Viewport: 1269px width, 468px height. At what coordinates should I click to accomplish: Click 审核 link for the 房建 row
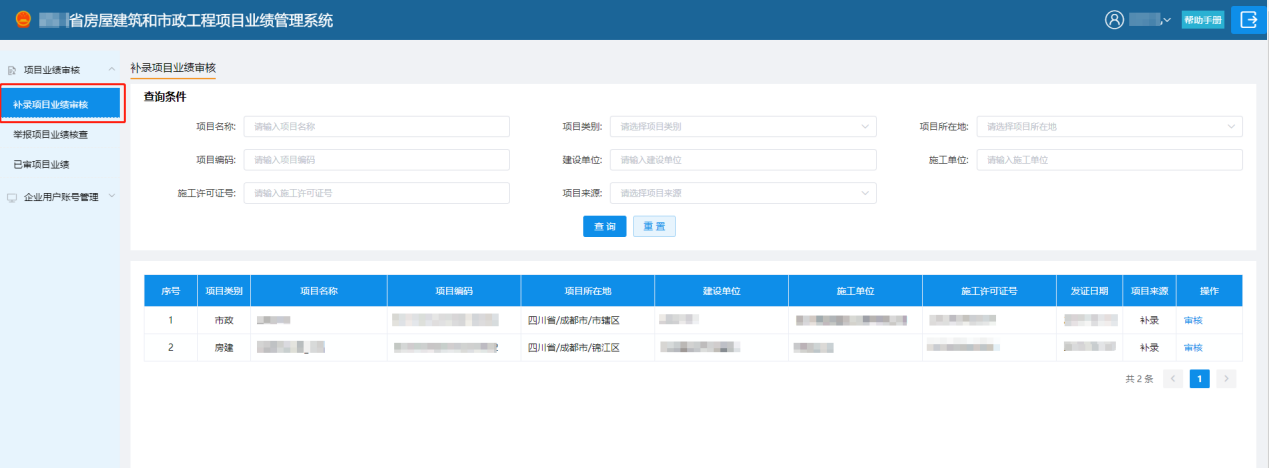click(x=1193, y=347)
